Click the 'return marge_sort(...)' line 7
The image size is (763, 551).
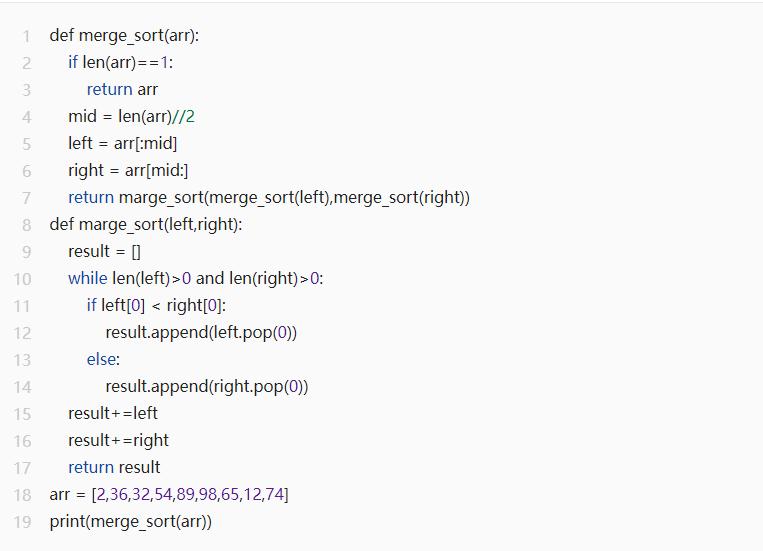[x=268, y=197]
